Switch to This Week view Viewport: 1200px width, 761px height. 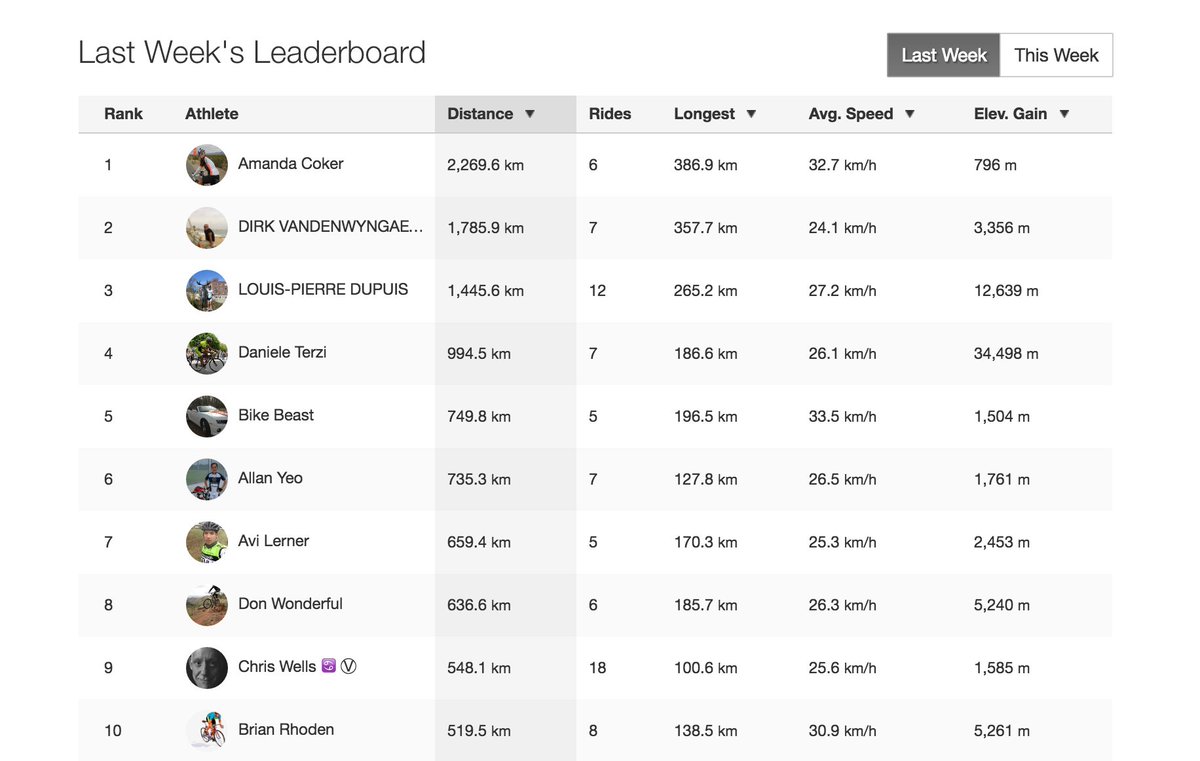click(x=1056, y=55)
